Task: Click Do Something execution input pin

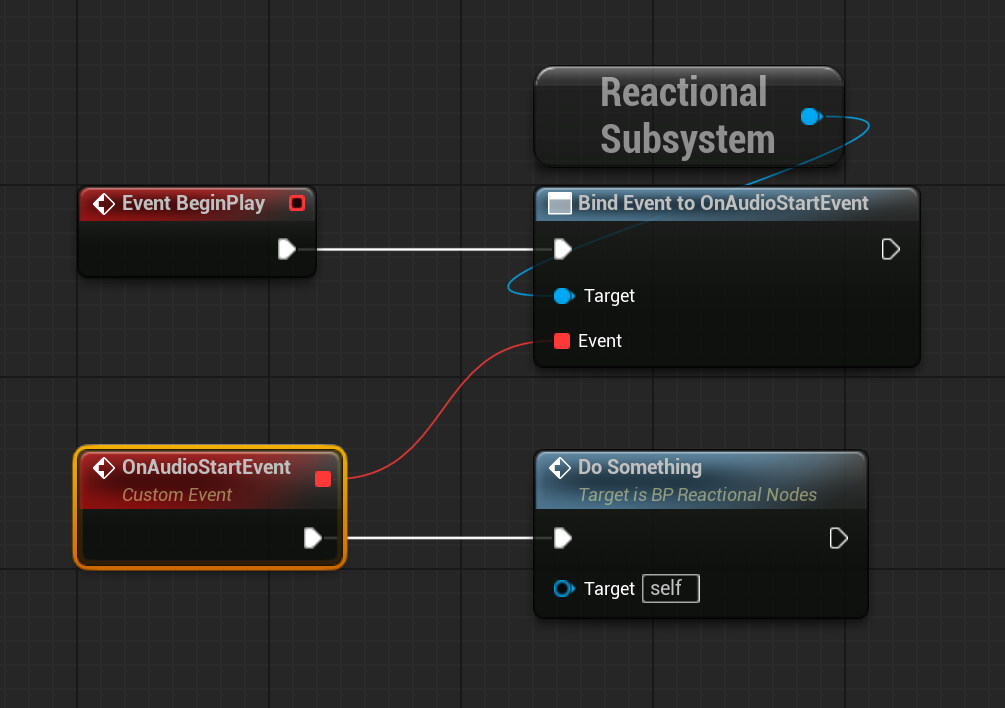Action: tap(563, 539)
